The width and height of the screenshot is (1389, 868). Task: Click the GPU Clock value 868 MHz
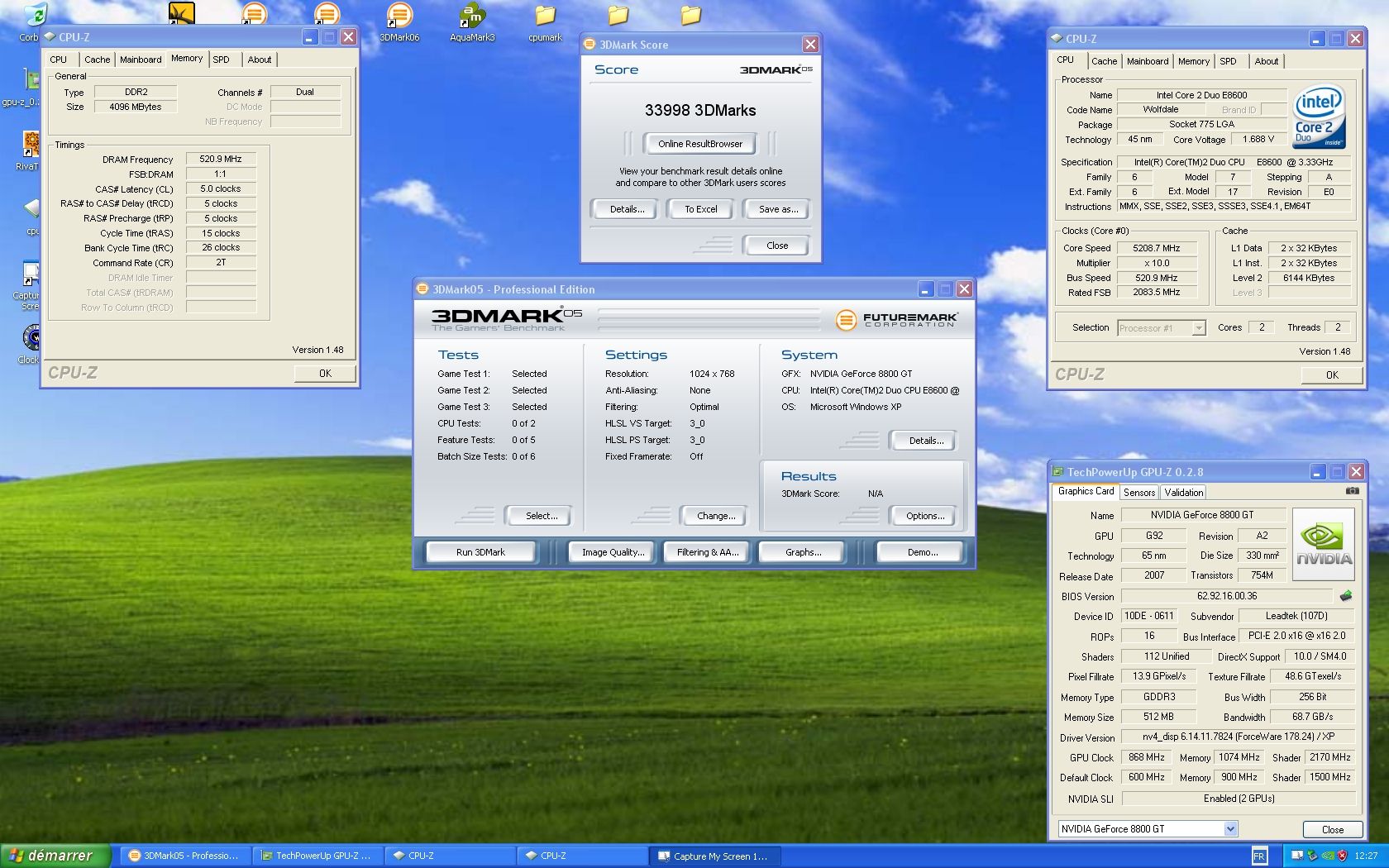(1147, 757)
